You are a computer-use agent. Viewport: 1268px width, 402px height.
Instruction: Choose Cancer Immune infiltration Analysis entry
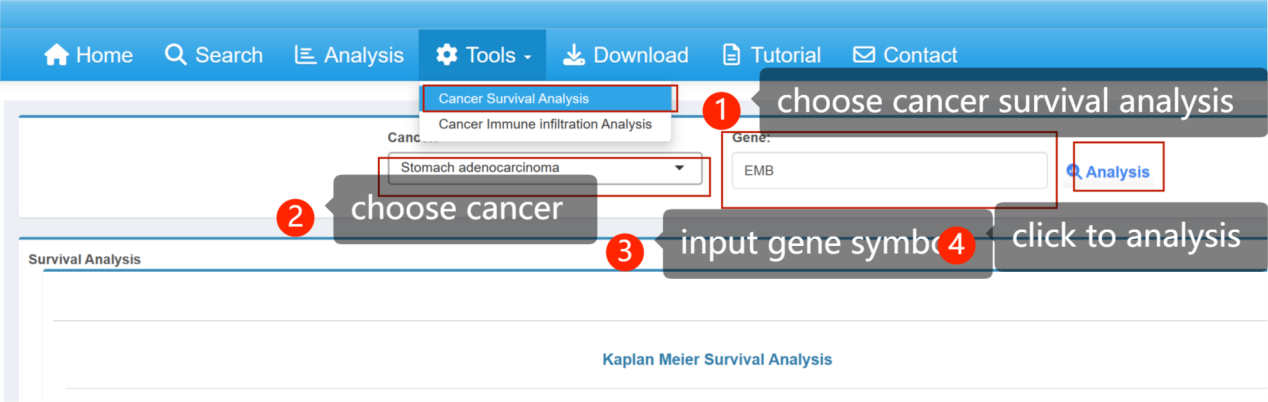[x=545, y=124]
